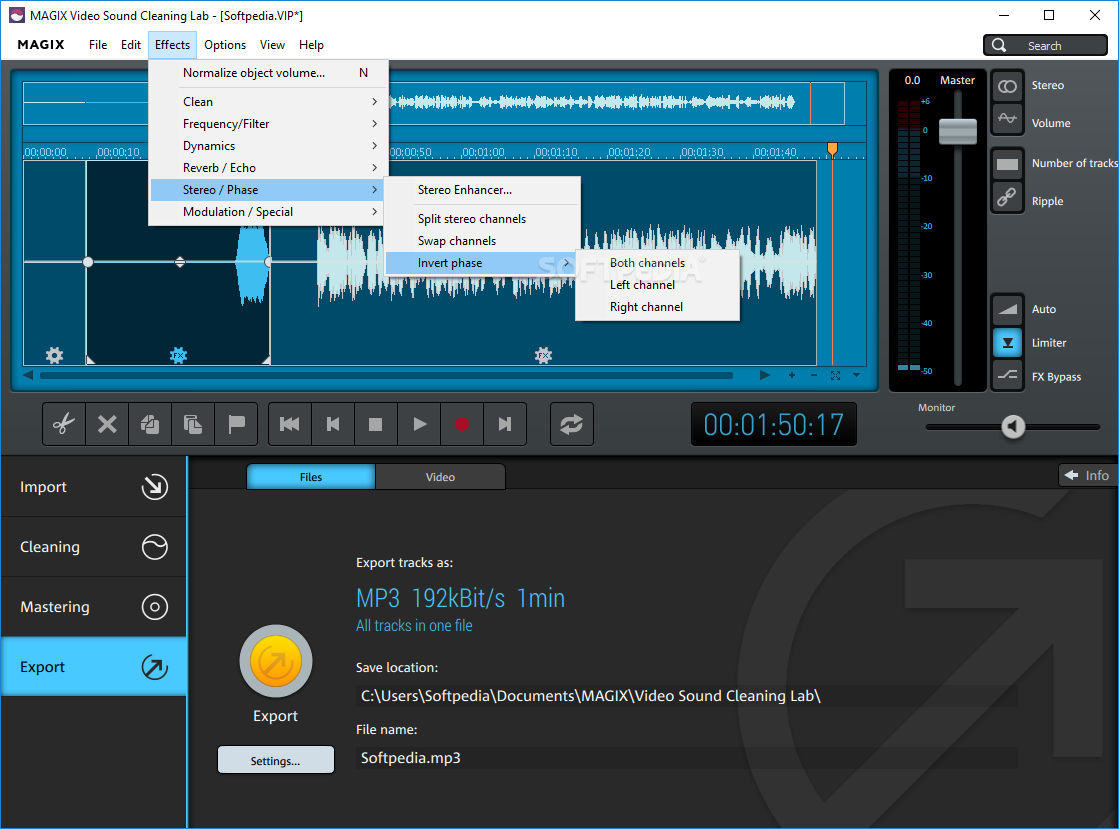Disable the Limiter button
This screenshot has height=829, width=1119.
[1007, 342]
